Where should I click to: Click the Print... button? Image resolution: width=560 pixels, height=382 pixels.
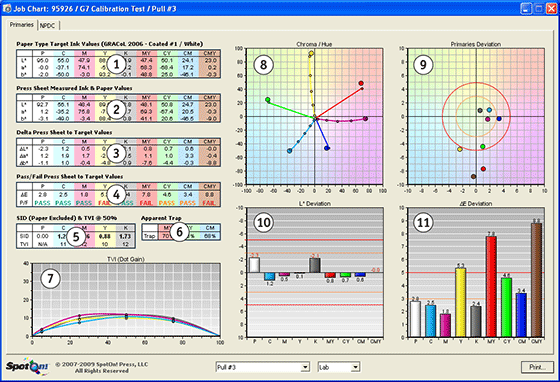pyautogui.click(x=537, y=367)
